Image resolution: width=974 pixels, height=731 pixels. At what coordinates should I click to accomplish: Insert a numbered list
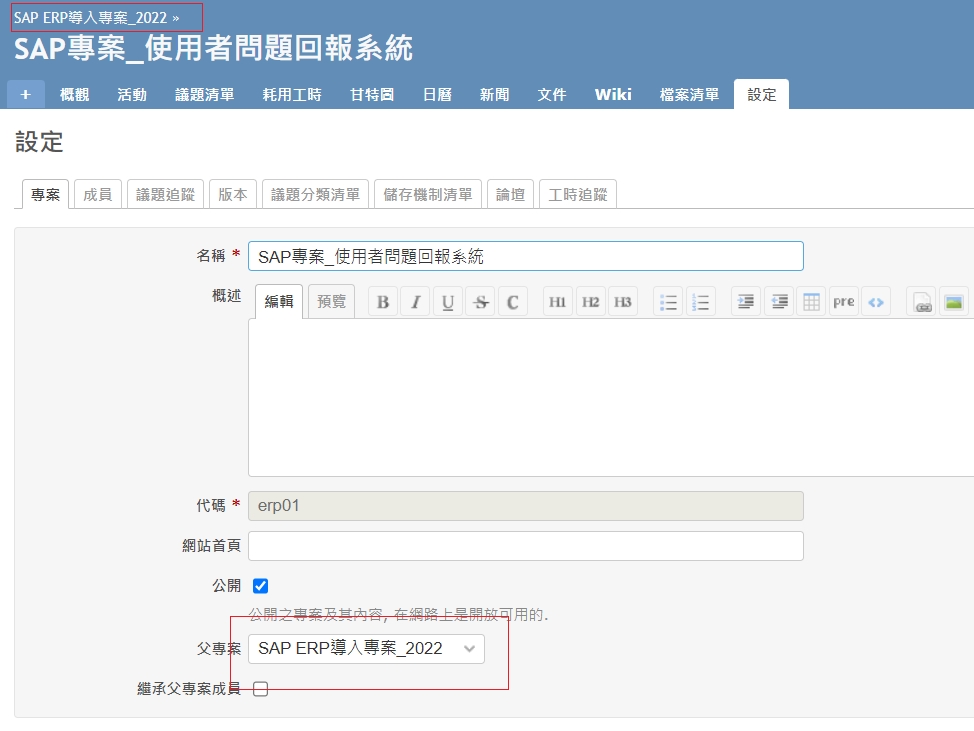pyautogui.click(x=701, y=302)
